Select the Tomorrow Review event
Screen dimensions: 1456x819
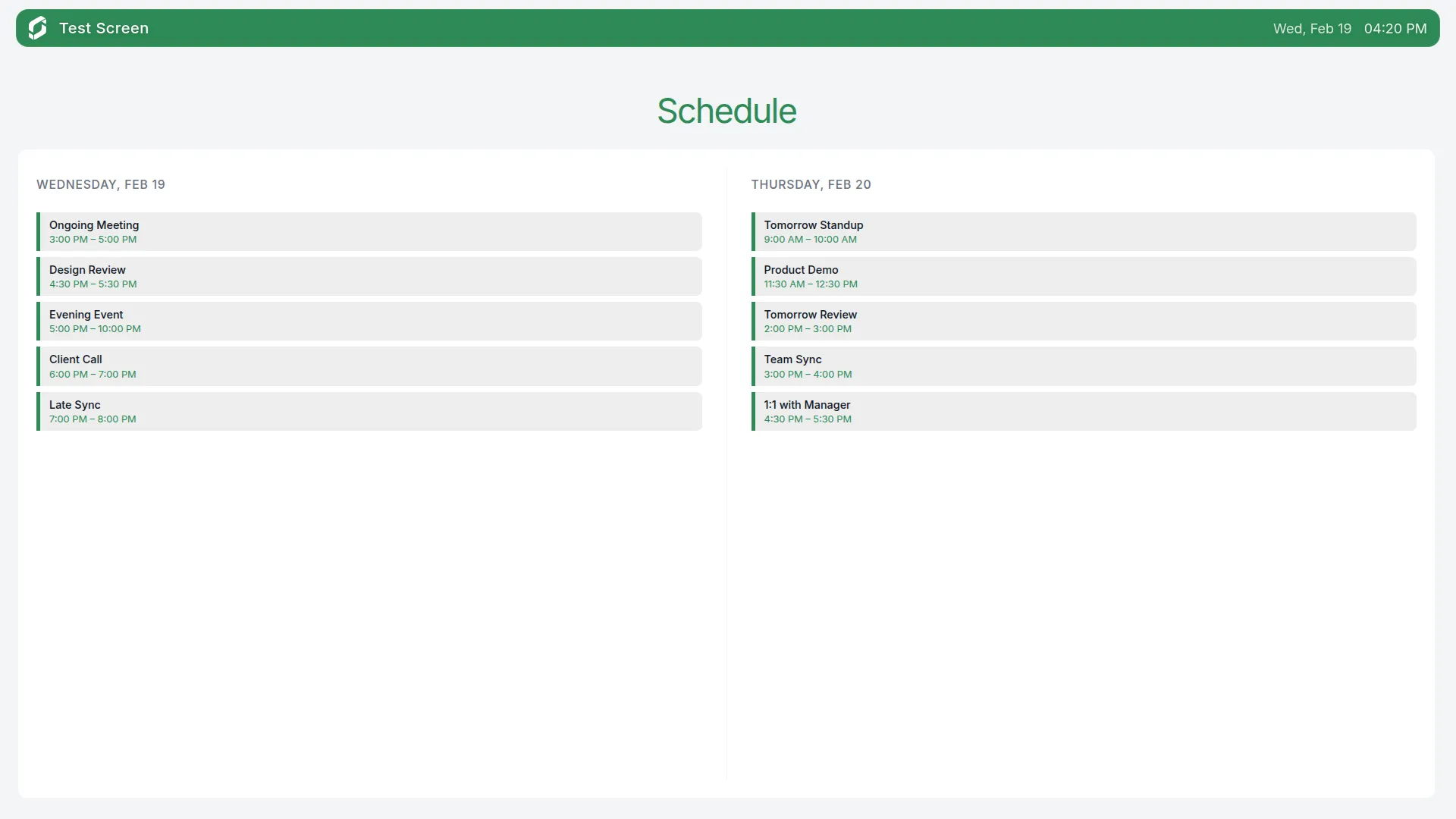point(1084,321)
